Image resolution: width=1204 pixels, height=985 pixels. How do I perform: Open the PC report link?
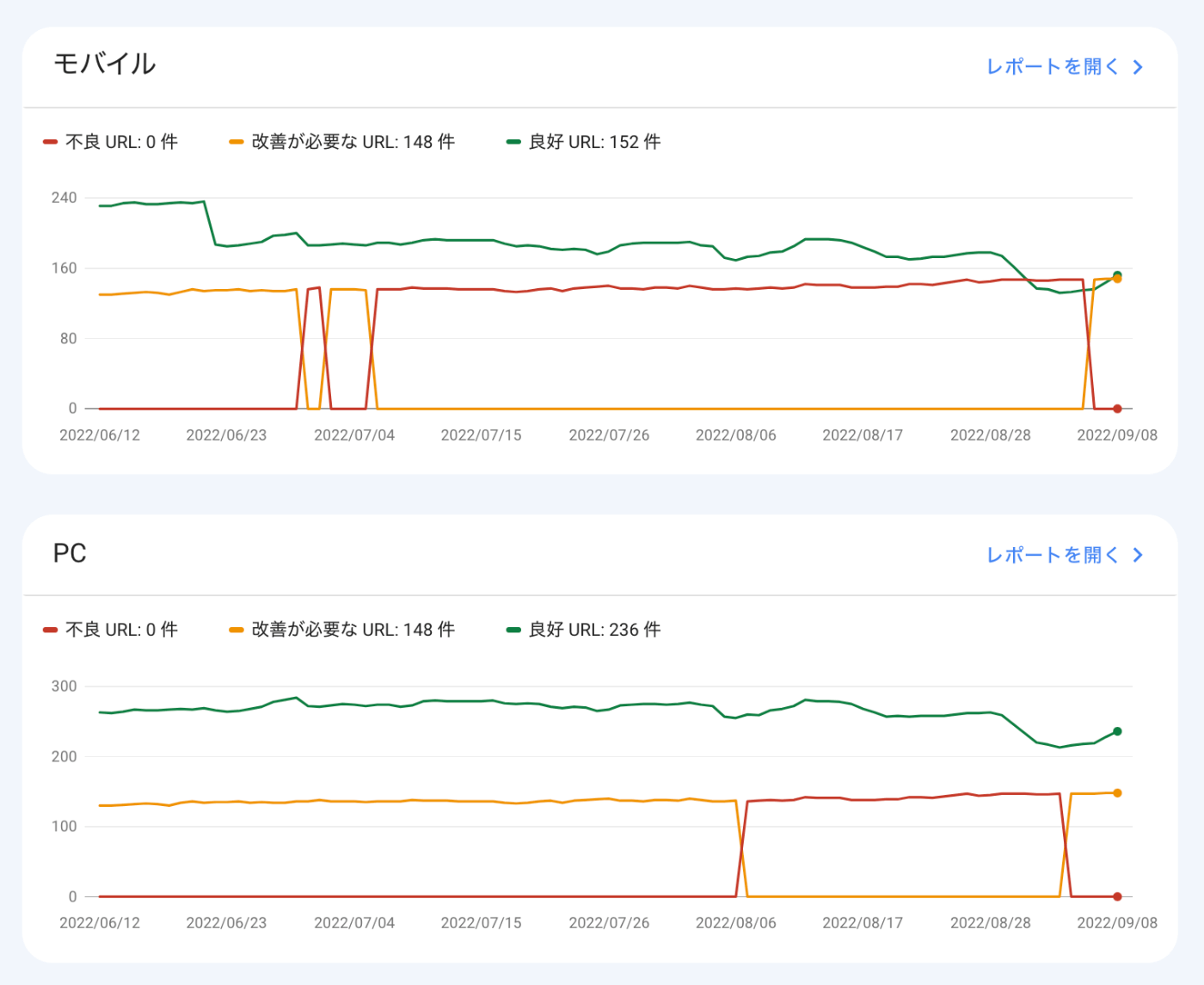coord(1053,555)
